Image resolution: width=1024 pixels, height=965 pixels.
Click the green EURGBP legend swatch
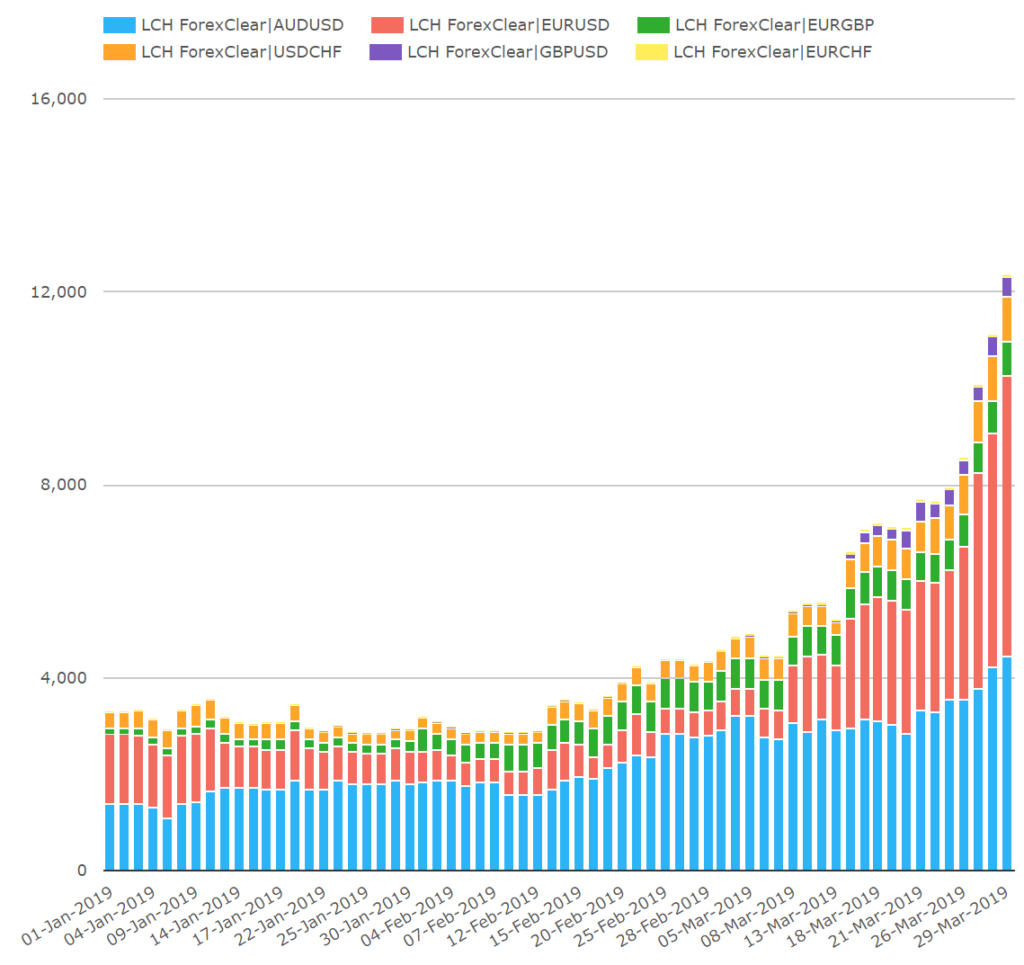tap(653, 25)
